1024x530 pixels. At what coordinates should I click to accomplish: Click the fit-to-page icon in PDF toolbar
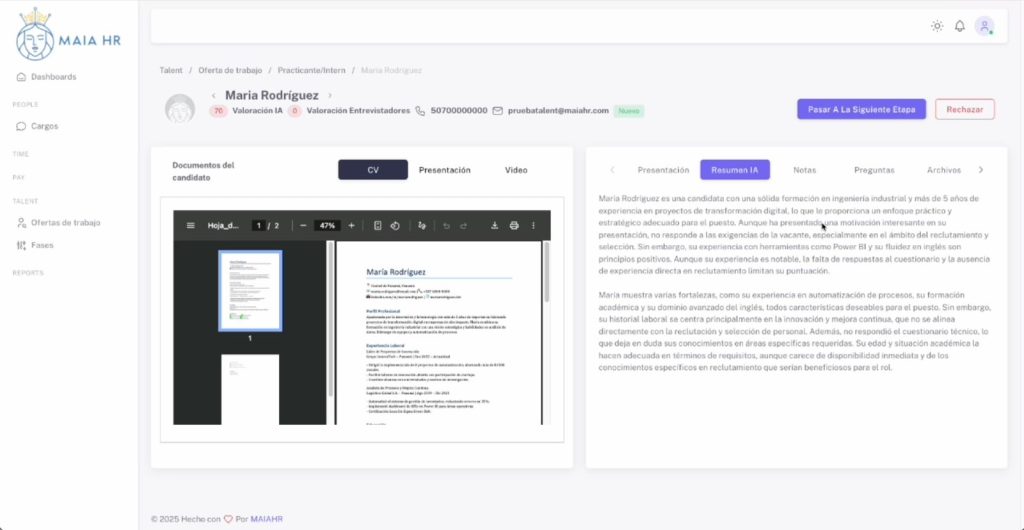coord(377,225)
